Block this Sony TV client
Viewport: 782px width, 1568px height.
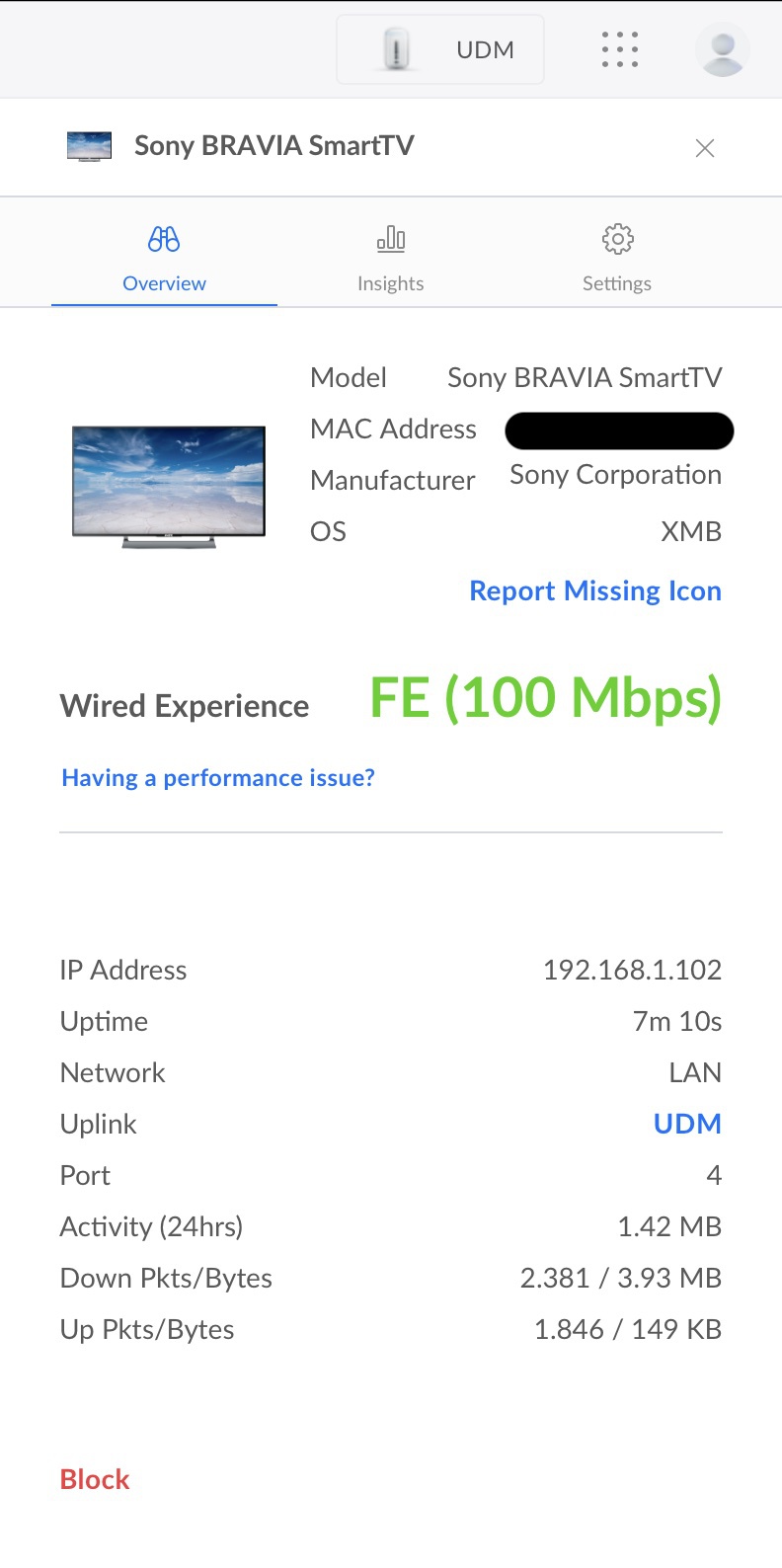95,1479
